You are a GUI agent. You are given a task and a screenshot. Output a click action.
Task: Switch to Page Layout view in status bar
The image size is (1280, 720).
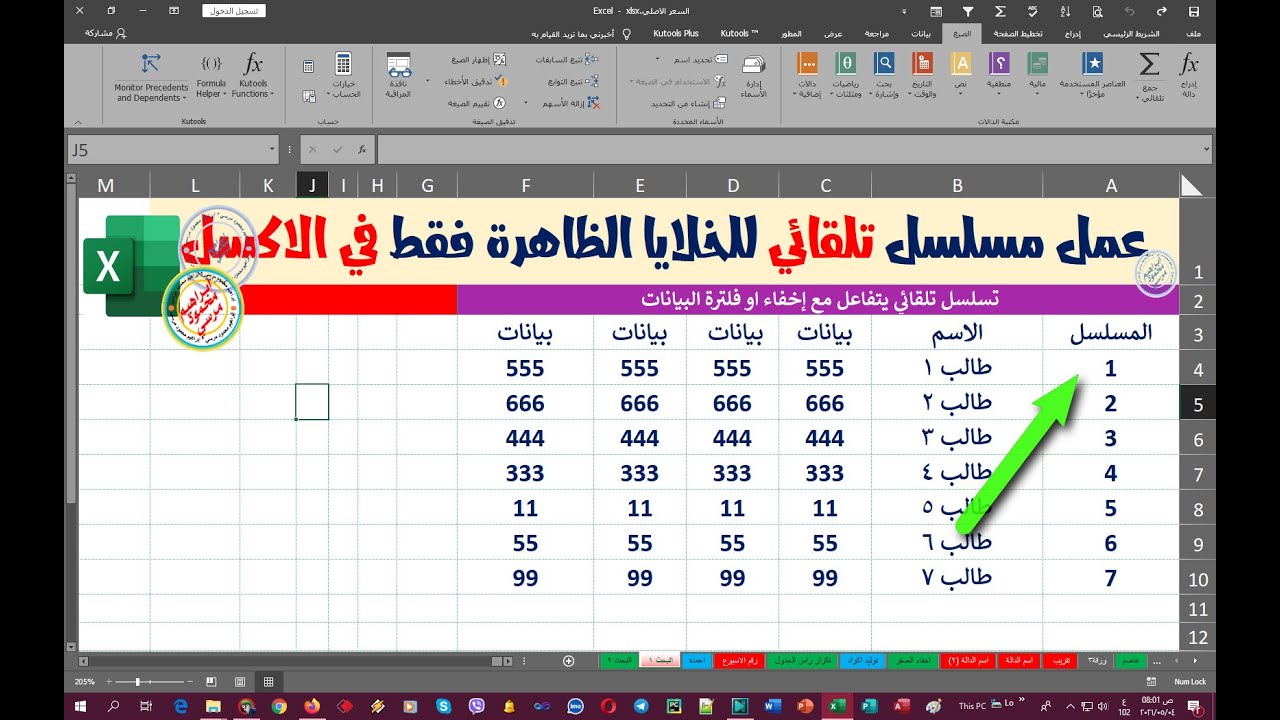240,681
